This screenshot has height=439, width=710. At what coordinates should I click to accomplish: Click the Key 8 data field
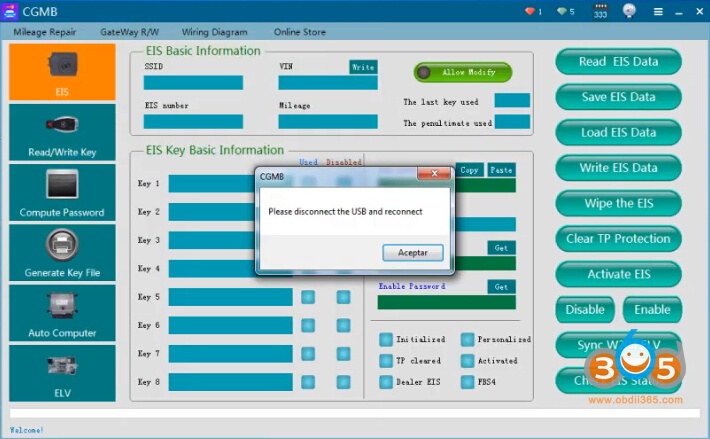230,382
